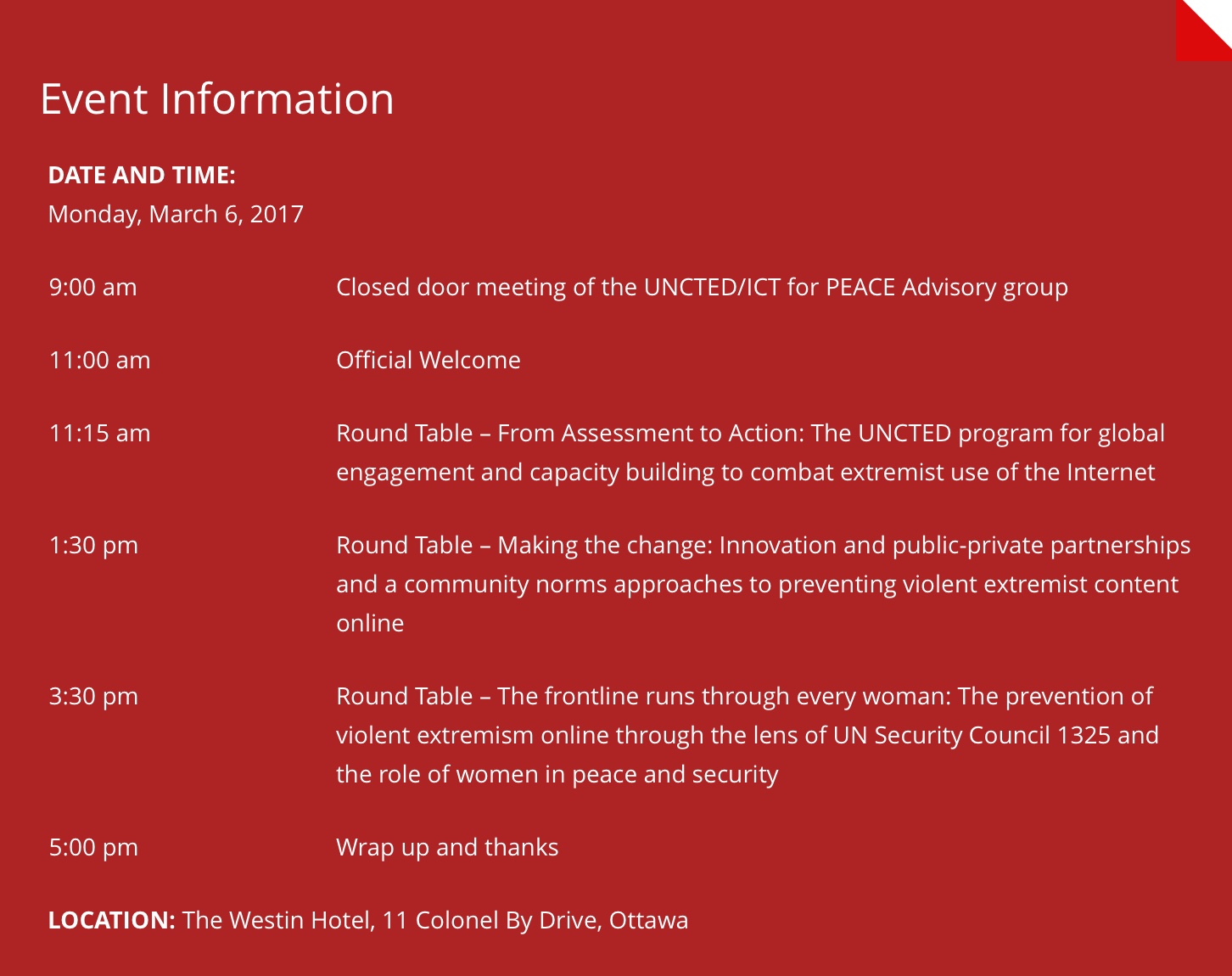1232x976 pixels.
Task: Select the Official Welcome agenda item
Action: pyautogui.click(x=428, y=361)
